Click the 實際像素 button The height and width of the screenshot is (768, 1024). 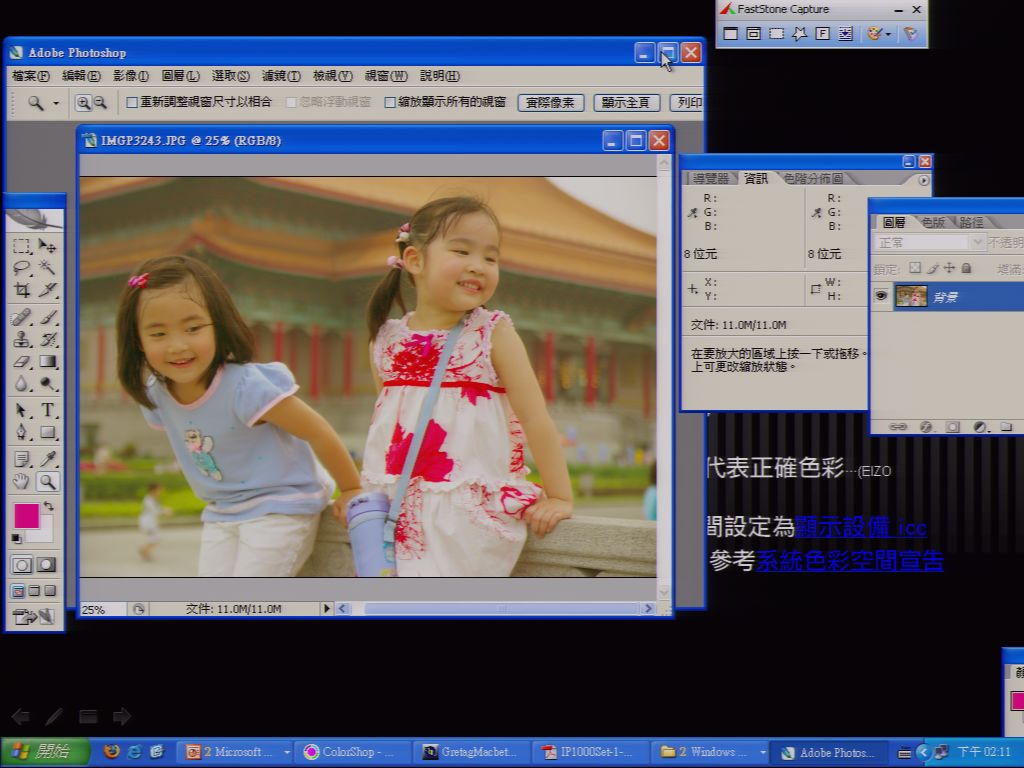[x=550, y=103]
